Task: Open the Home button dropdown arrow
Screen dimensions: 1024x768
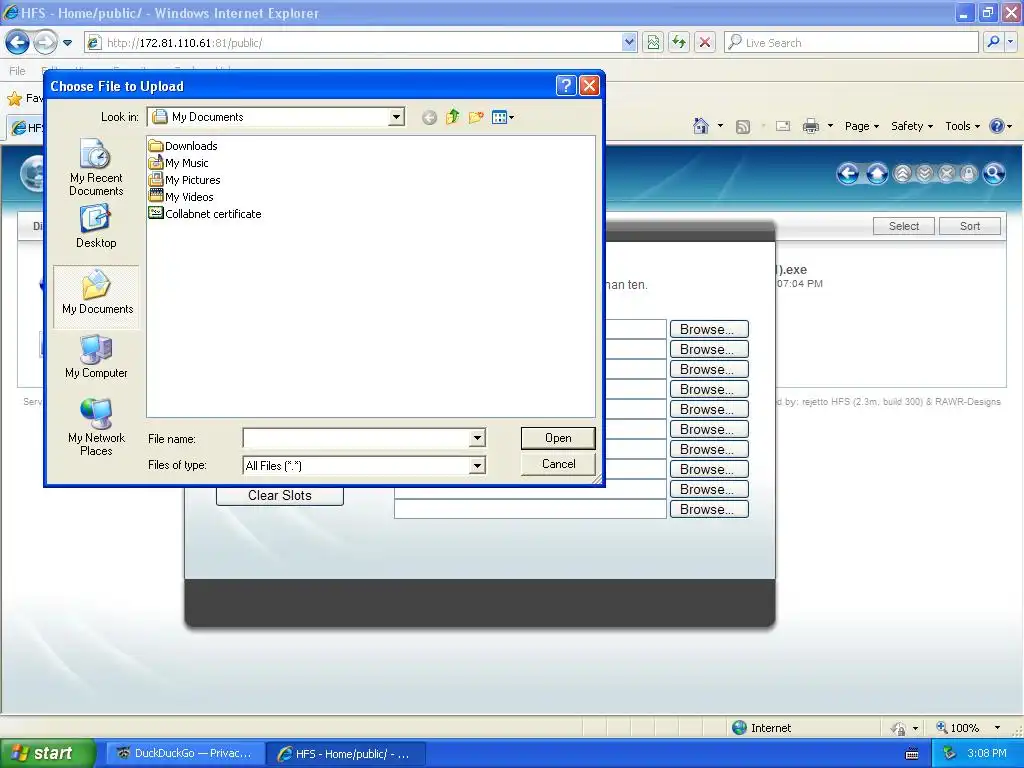Action: pos(720,126)
